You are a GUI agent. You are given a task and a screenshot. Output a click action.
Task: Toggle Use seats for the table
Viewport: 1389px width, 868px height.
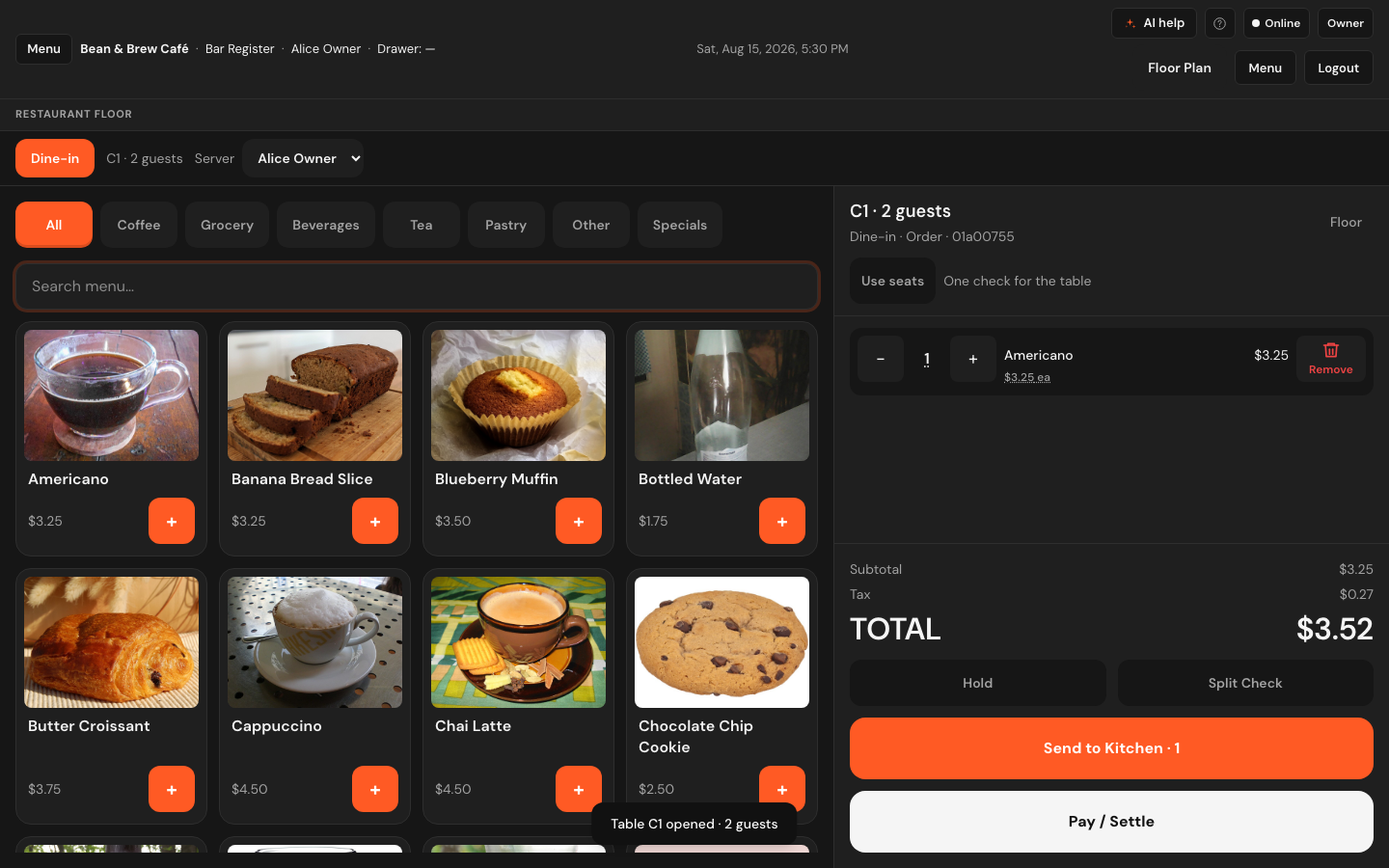tap(892, 281)
